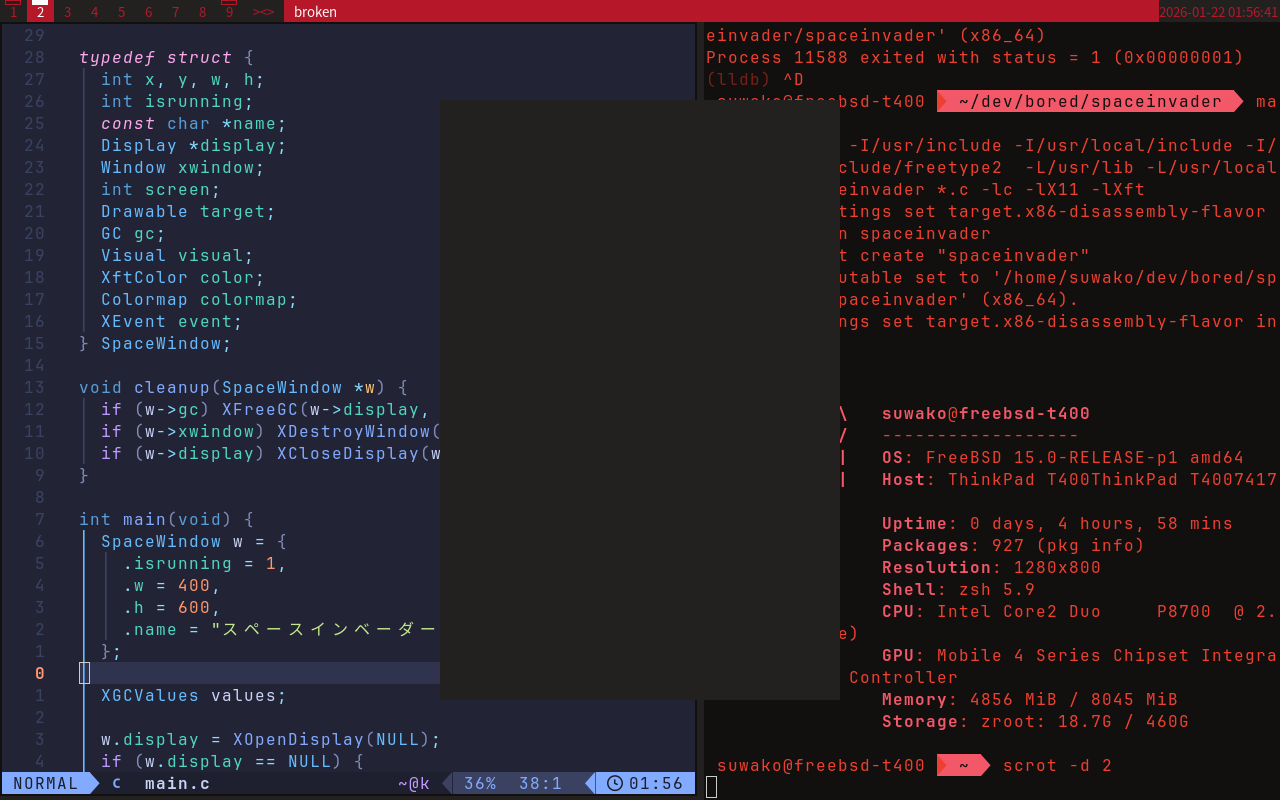Image resolution: width=1280 pixels, height=800 pixels.
Task: Click the 'broken' window title in bar
Action: coord(315,12)
